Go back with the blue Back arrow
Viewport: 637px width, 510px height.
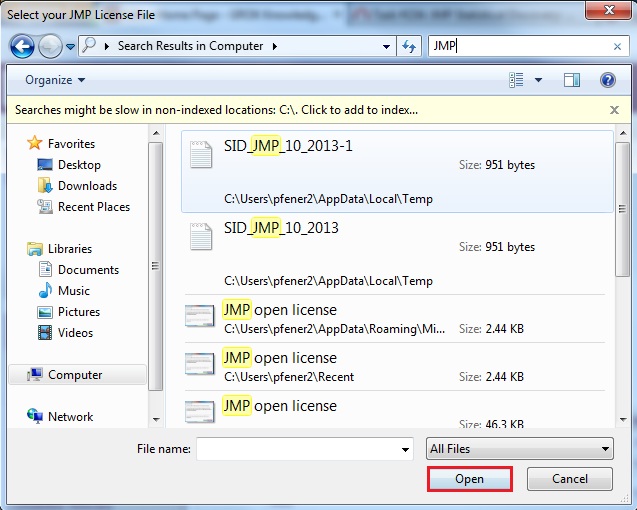point(22,47)
